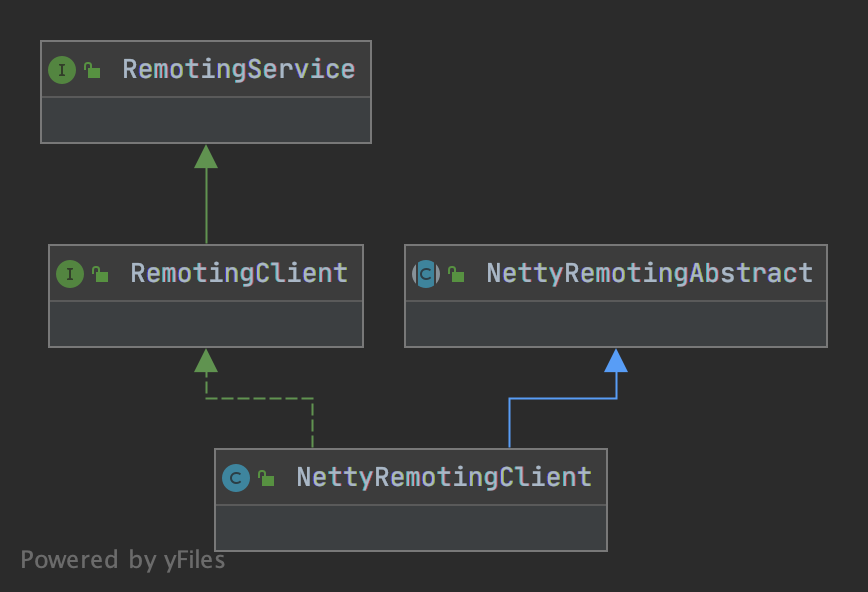868x592 pixels.
Task: Click the public lock icon beside NettyRemotingAbstract
Action: 456,274
